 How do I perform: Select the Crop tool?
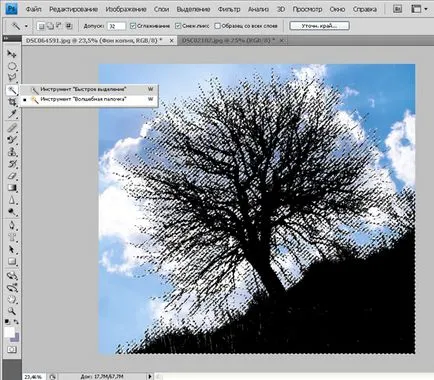click(12, 102)
